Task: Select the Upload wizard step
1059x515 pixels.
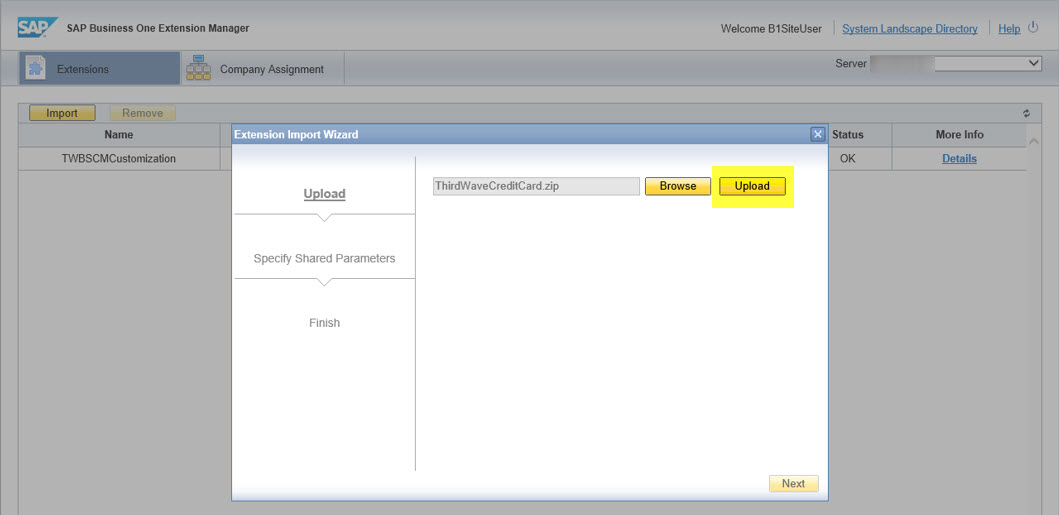Action: click(324, 194)
